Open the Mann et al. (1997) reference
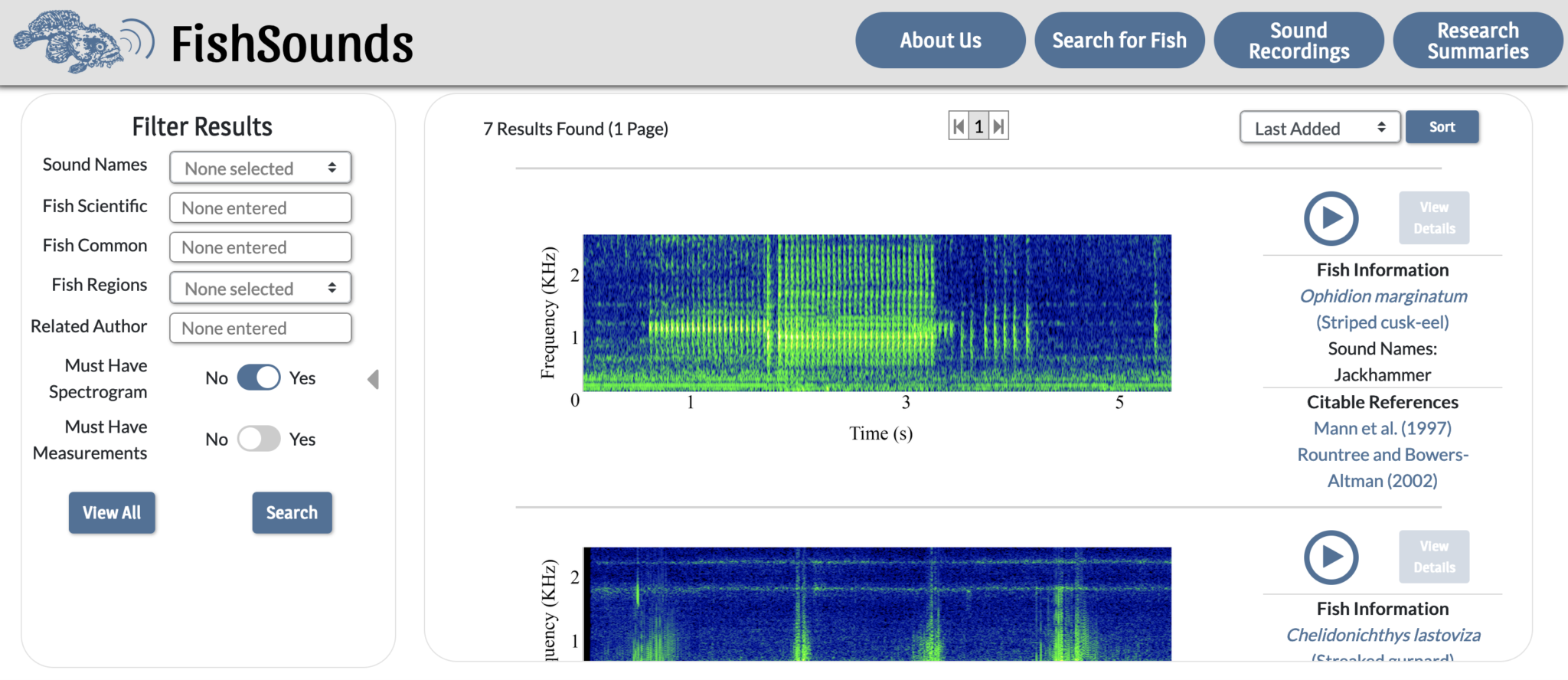Viewport: 1568px width, 680px height. (1382, 428)
